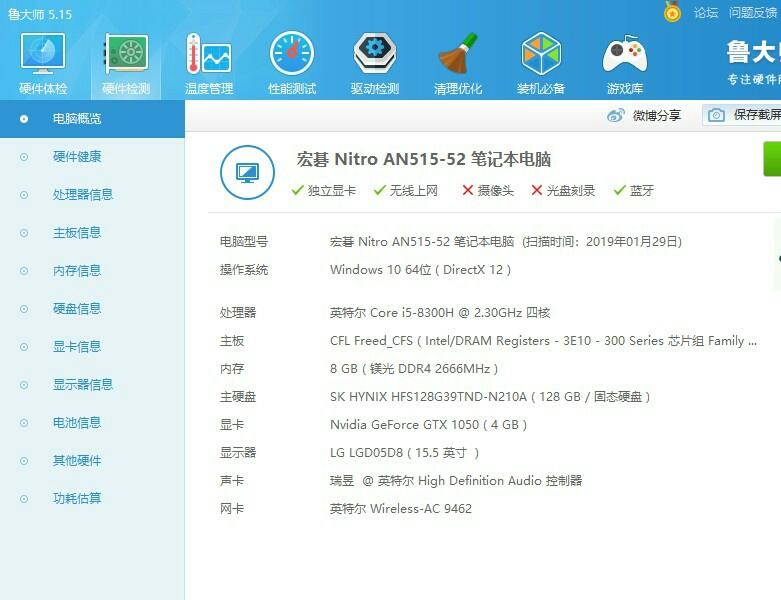The height and width of the screenshot is (600, 781).
Task: Click the heading 宏碁 Nitro AN515-52 笔记本电脑
Action: click(424, 159)
